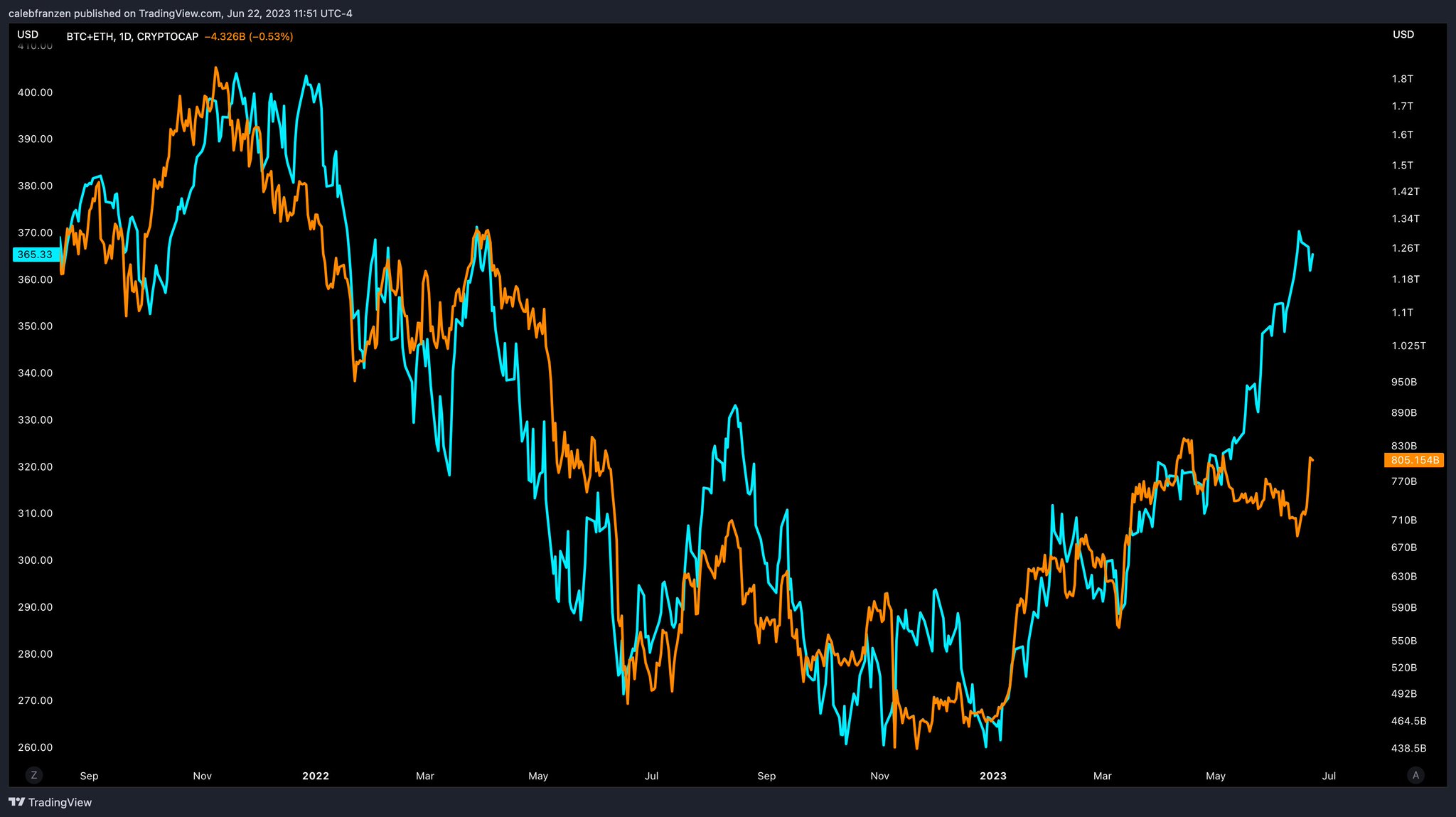Viewport: 1456px width, 817px height.
Task: Click the 290.00 left axis value
Action: pyautogui.click(x=36, y=607)
